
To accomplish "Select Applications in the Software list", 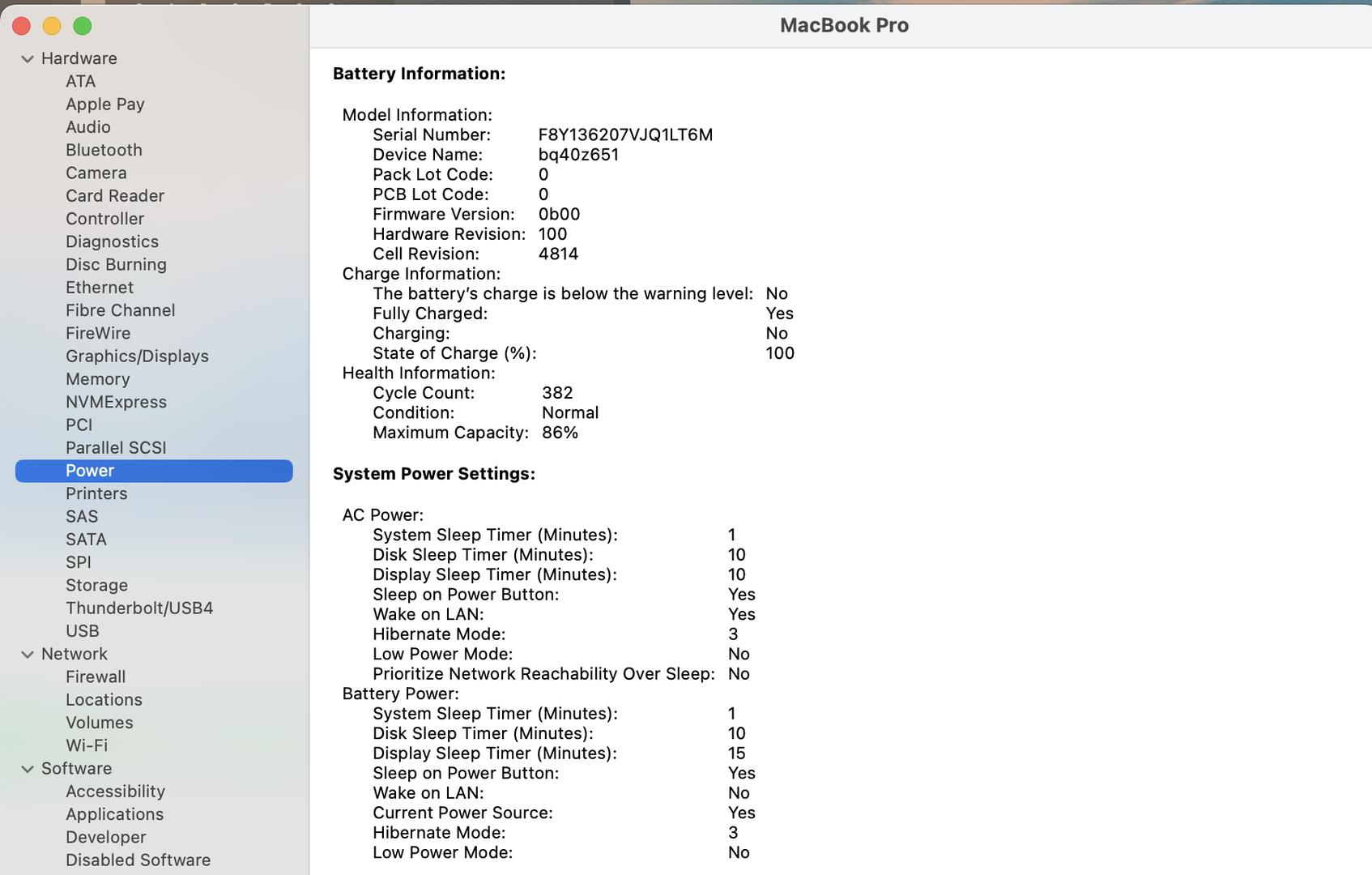I will pos(114,814).
